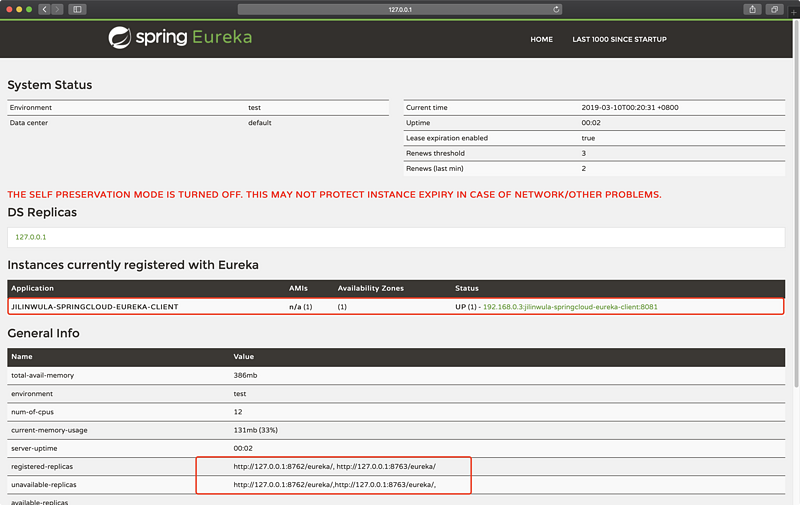
Task: Click the n/a (1) AMIs cell
Action: [x=301, y=307]
